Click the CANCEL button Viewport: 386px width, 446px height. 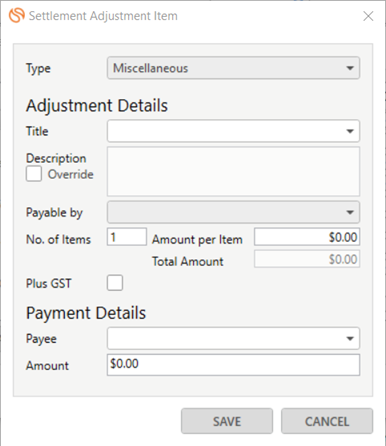327,421
